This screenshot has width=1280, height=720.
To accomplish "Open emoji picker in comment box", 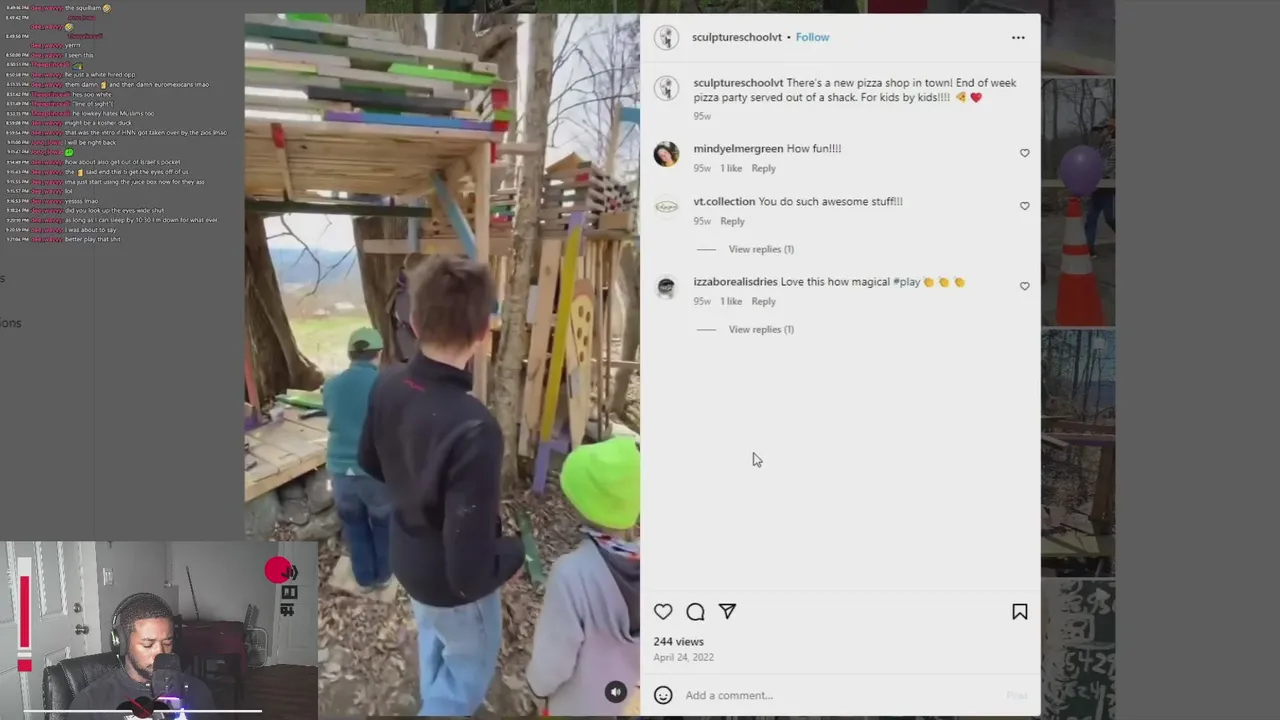I will (663, 695).
